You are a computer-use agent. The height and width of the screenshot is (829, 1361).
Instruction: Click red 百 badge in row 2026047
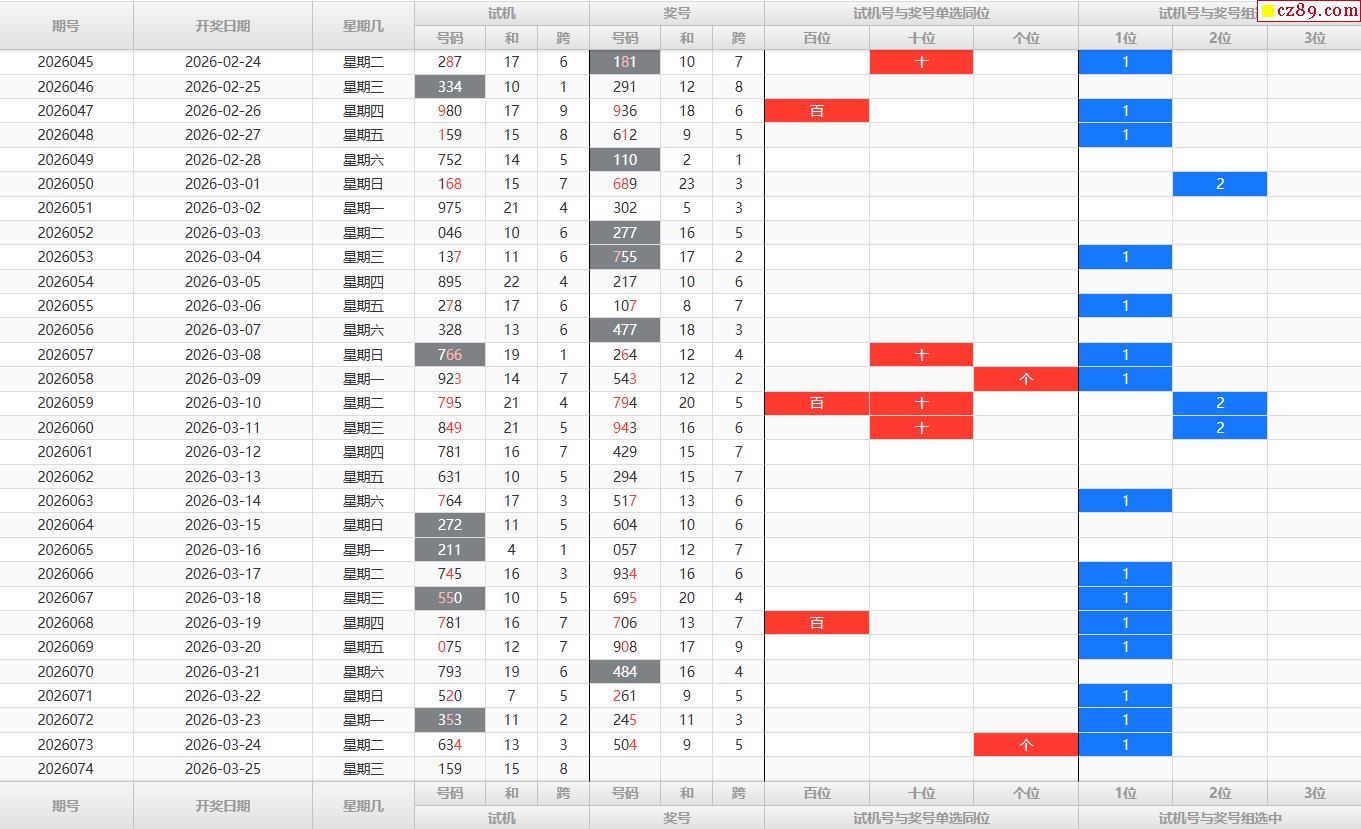816,111
